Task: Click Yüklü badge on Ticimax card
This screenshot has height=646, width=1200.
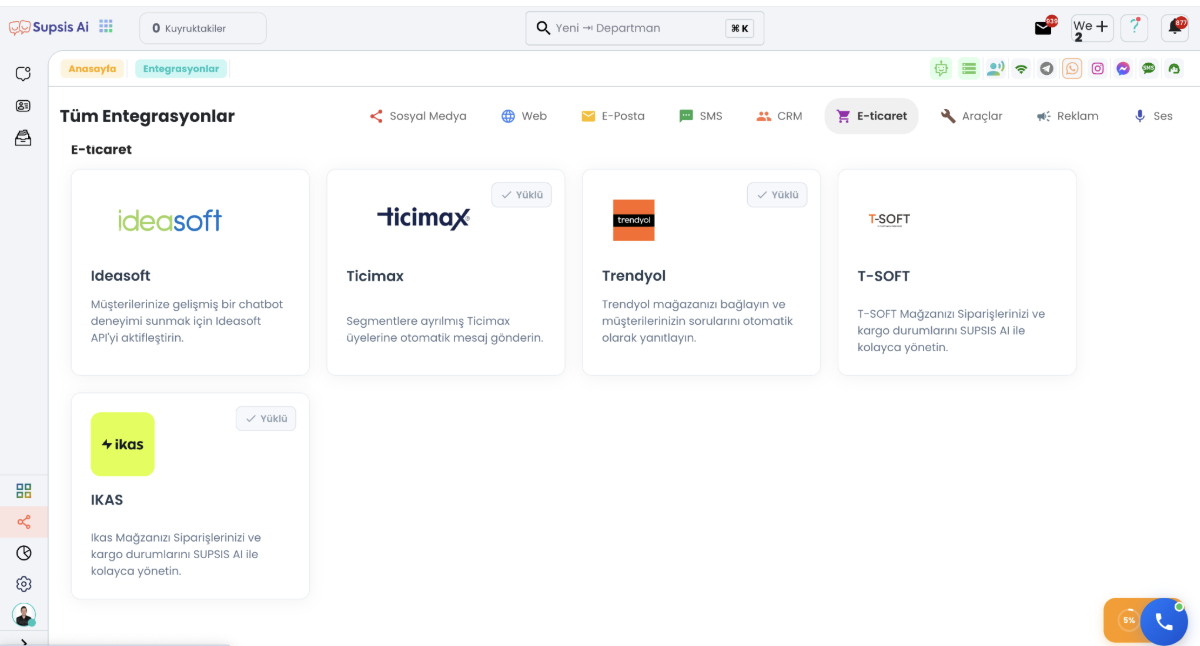Action: coord(522,195)
